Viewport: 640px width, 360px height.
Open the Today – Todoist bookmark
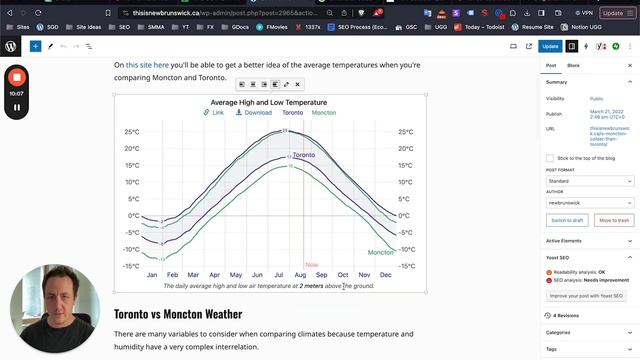coord(479,27)
